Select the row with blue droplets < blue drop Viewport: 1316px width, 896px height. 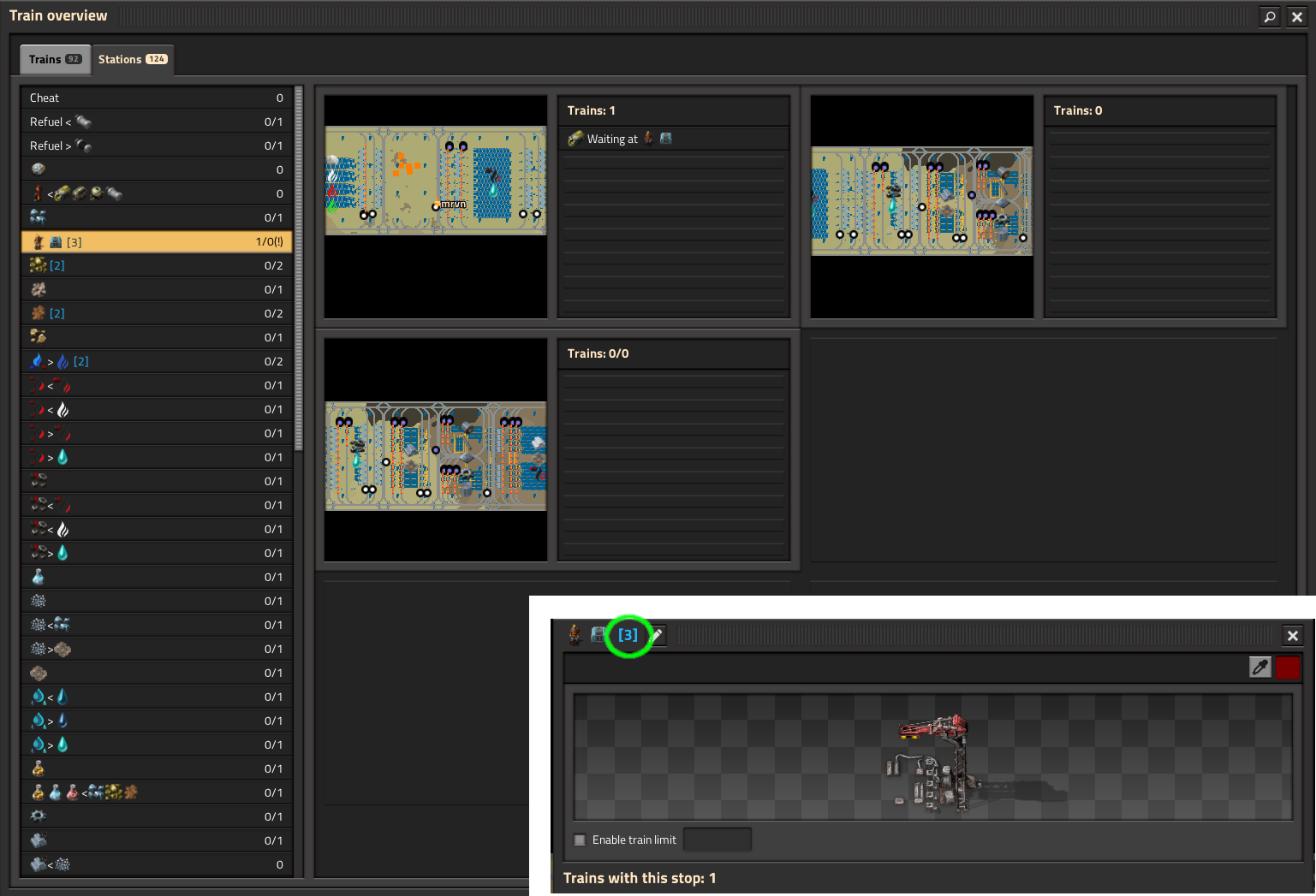[x=157, y=697]
